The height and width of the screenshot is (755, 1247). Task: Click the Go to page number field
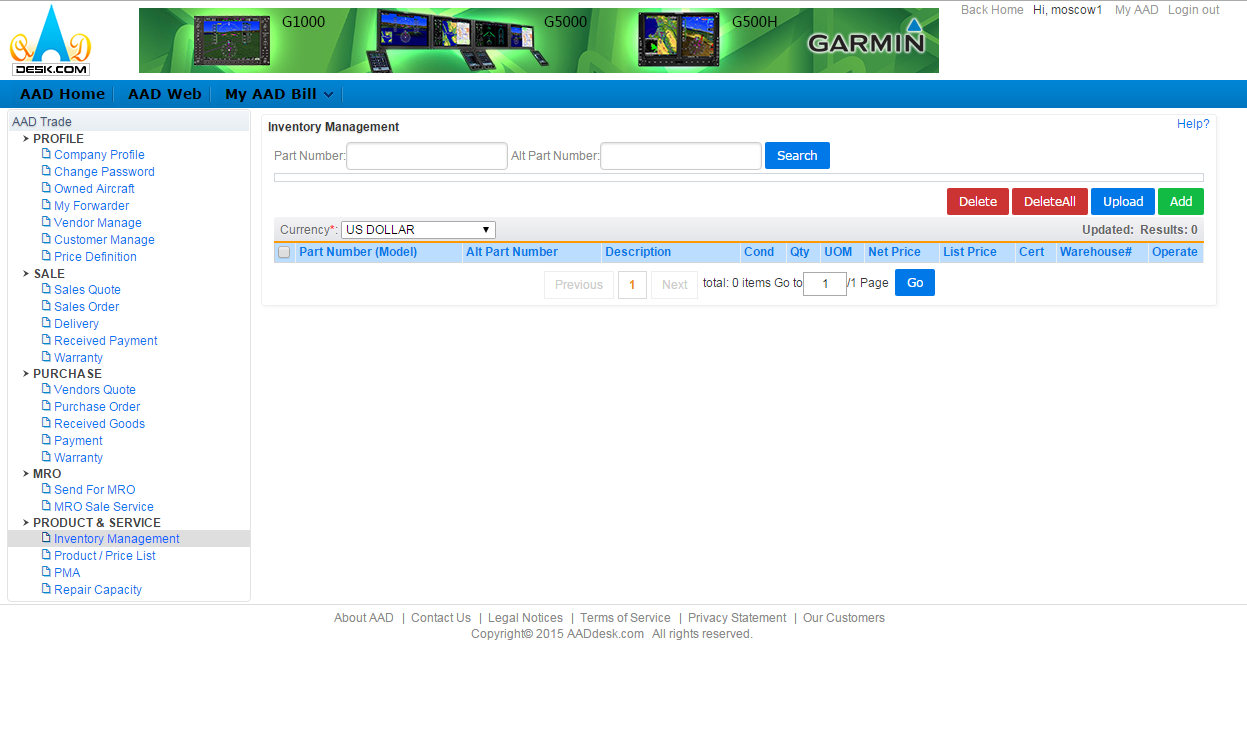825,284
